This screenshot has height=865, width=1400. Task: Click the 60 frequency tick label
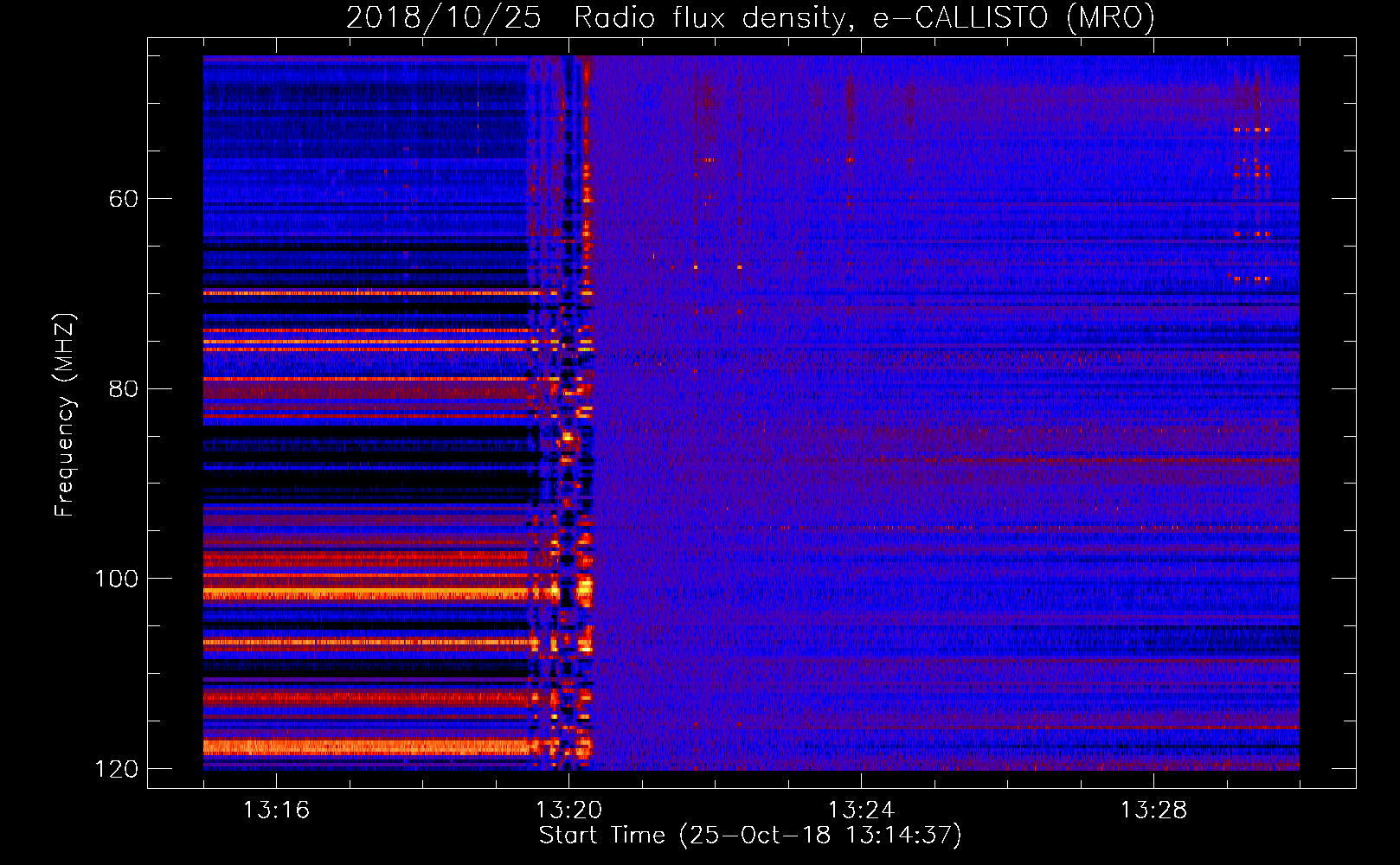[x=124, y=199]
